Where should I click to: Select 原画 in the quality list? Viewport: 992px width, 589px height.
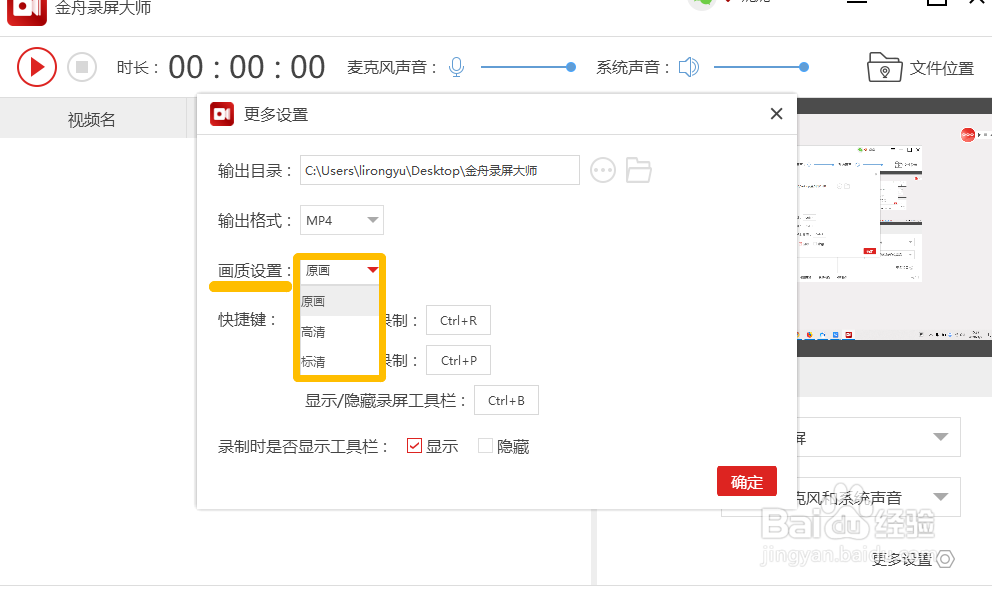click(x=340, y=301)
